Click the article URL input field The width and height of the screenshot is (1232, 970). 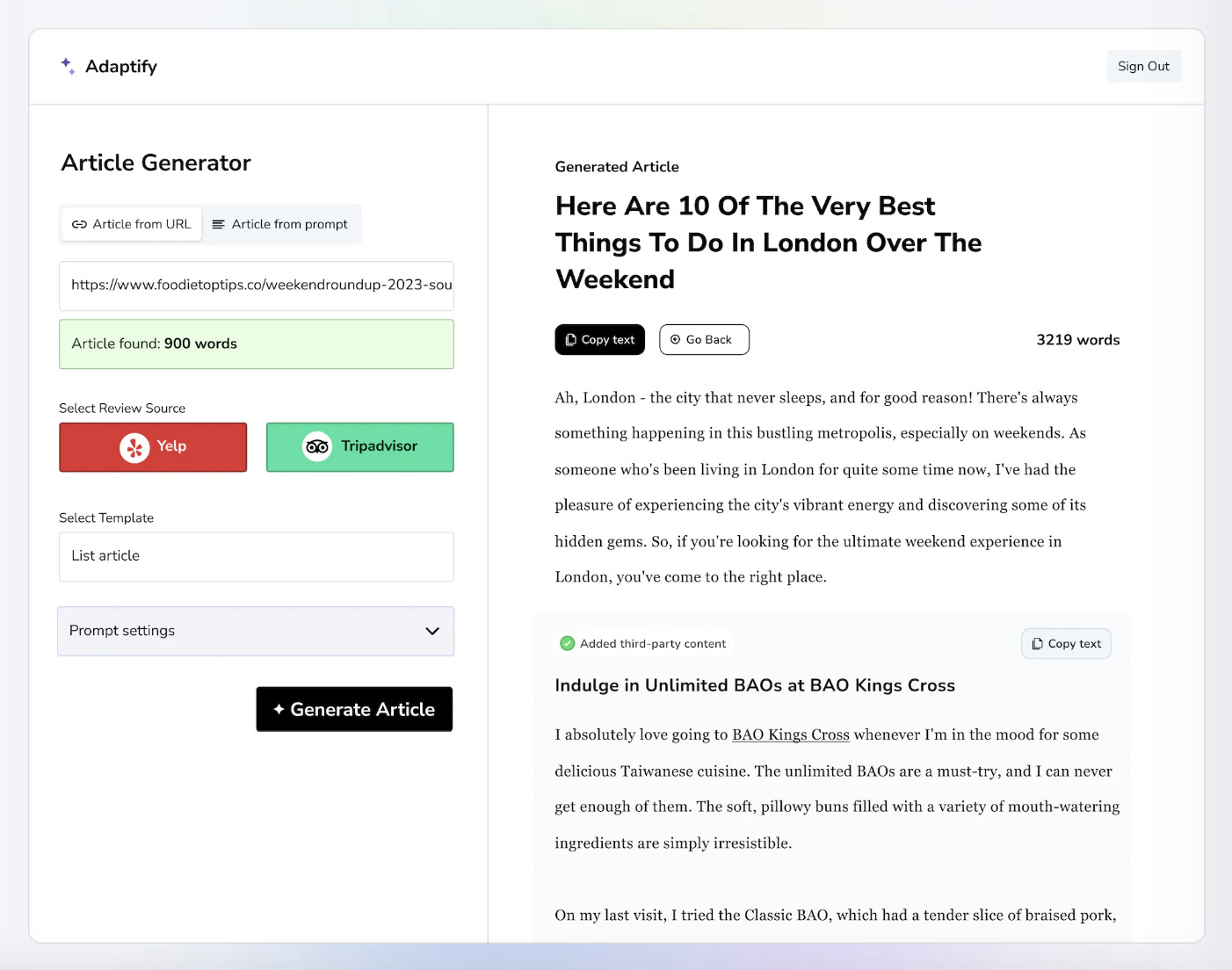click(256, 286)
